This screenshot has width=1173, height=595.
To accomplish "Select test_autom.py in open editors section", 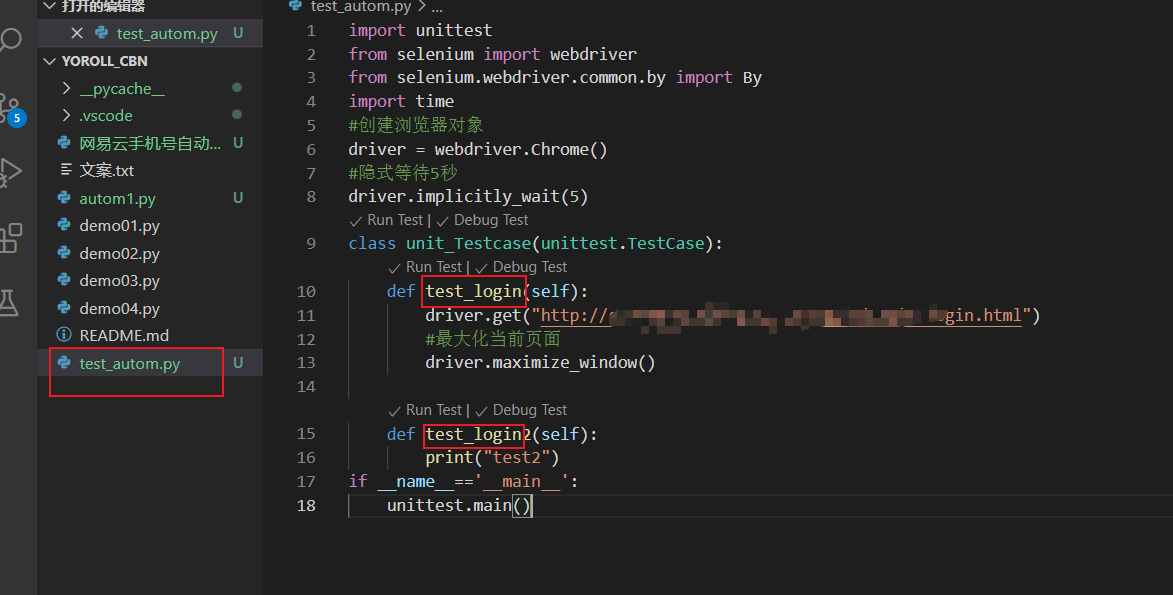I will click(x=167, y=34).
